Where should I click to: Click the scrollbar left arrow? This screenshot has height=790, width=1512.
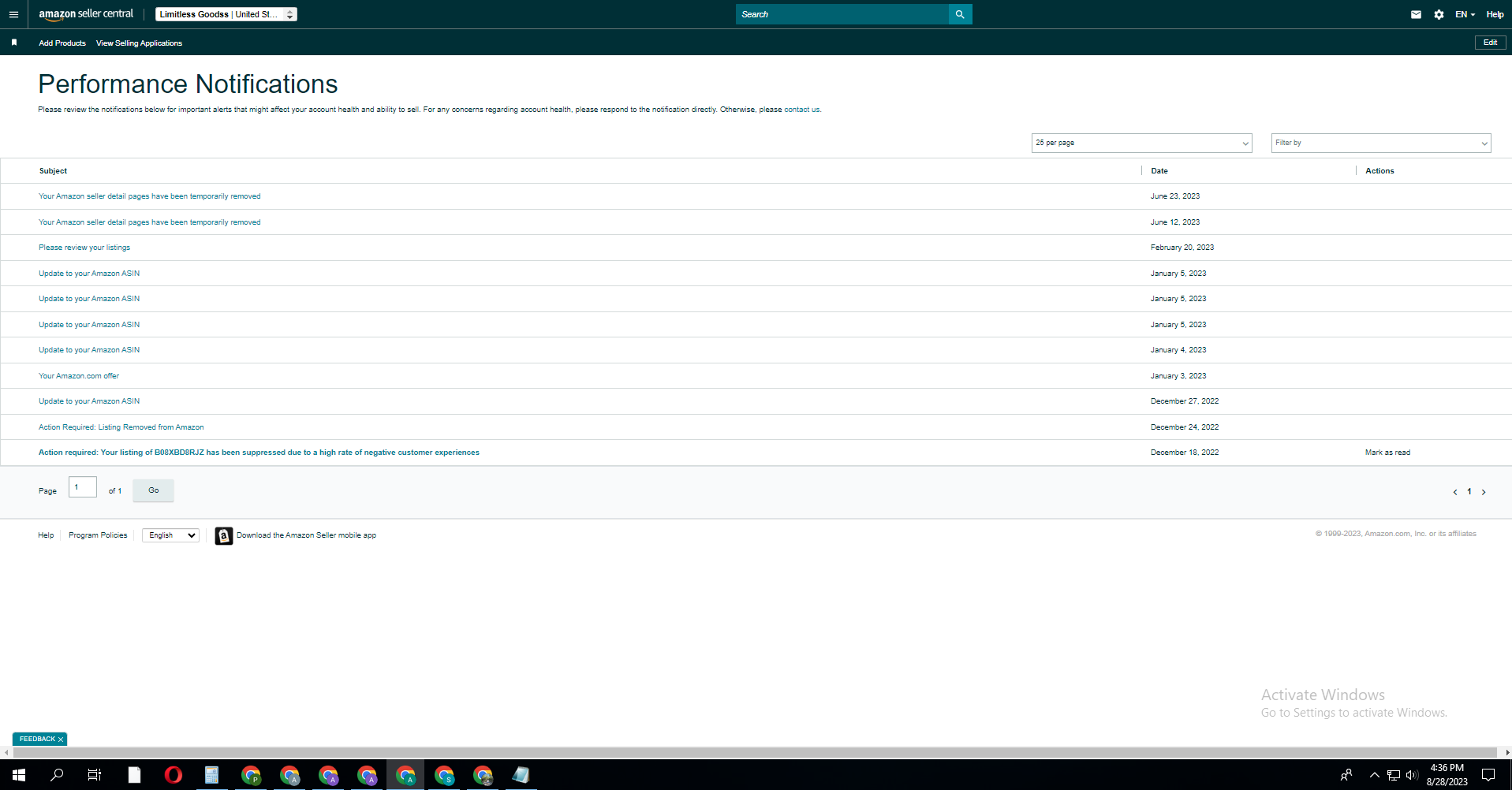(x=6, y=752)
